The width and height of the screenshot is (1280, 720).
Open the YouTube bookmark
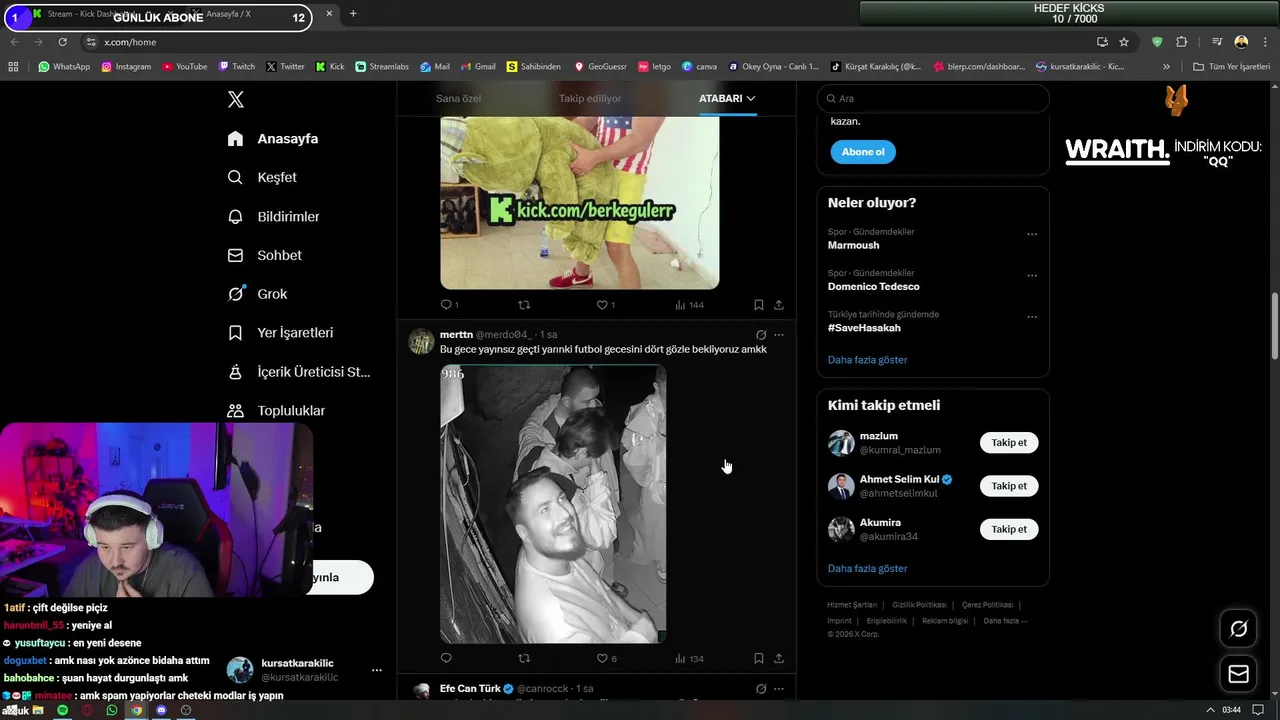coord(185,67)
